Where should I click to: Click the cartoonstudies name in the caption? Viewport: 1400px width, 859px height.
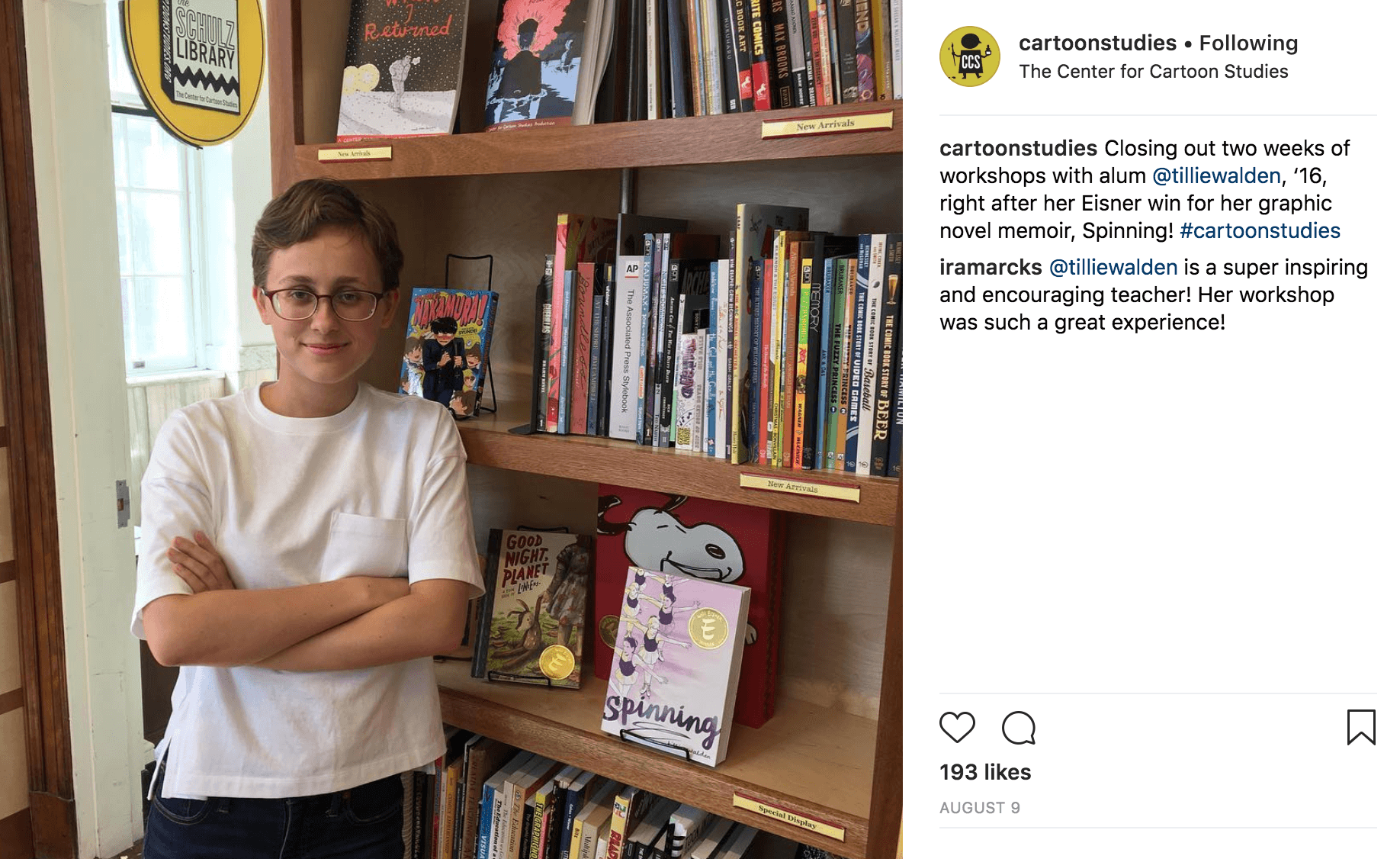point(1018,148)
